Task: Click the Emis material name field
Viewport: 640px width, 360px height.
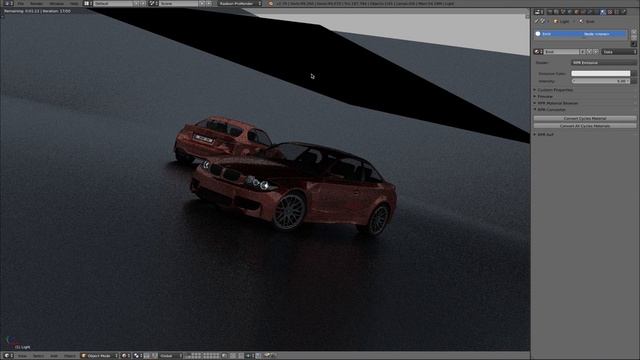Action: click(x=562, y=52)
